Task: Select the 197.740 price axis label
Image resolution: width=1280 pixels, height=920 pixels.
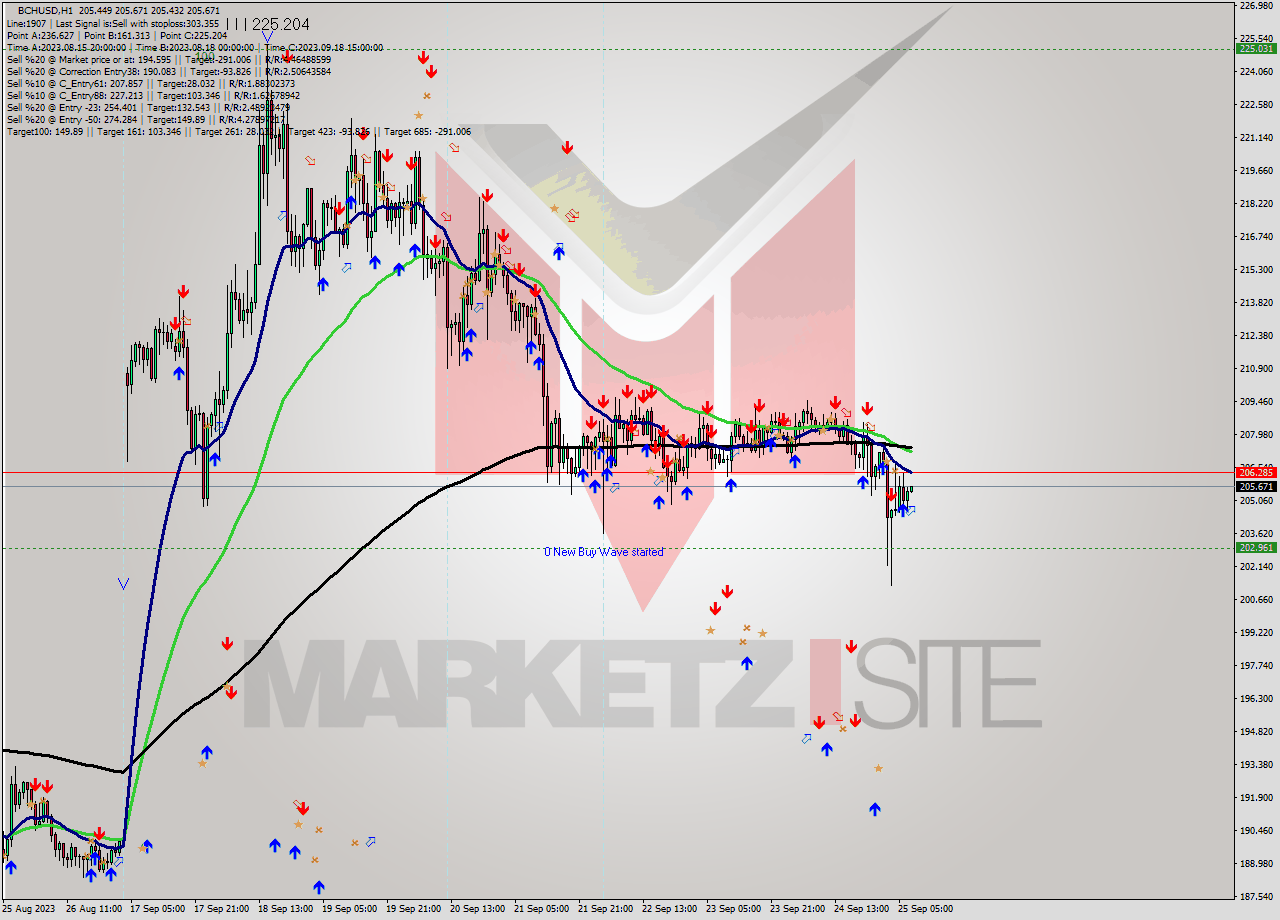Action: [1256, 666]
